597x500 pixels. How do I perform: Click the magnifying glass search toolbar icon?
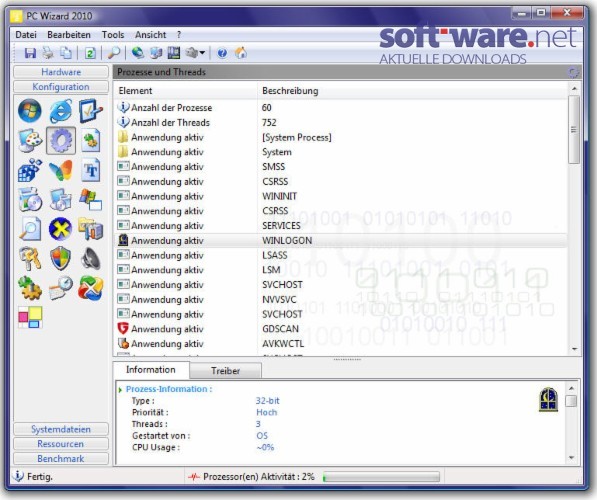114,53
